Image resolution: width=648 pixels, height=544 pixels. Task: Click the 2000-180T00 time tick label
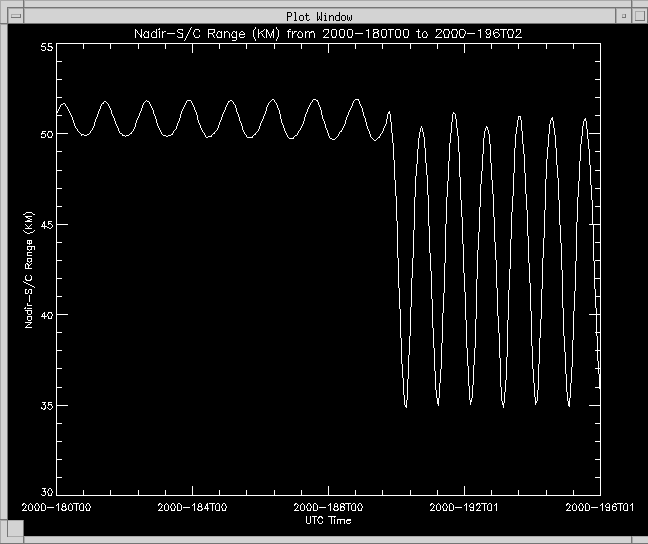(58, 508)
